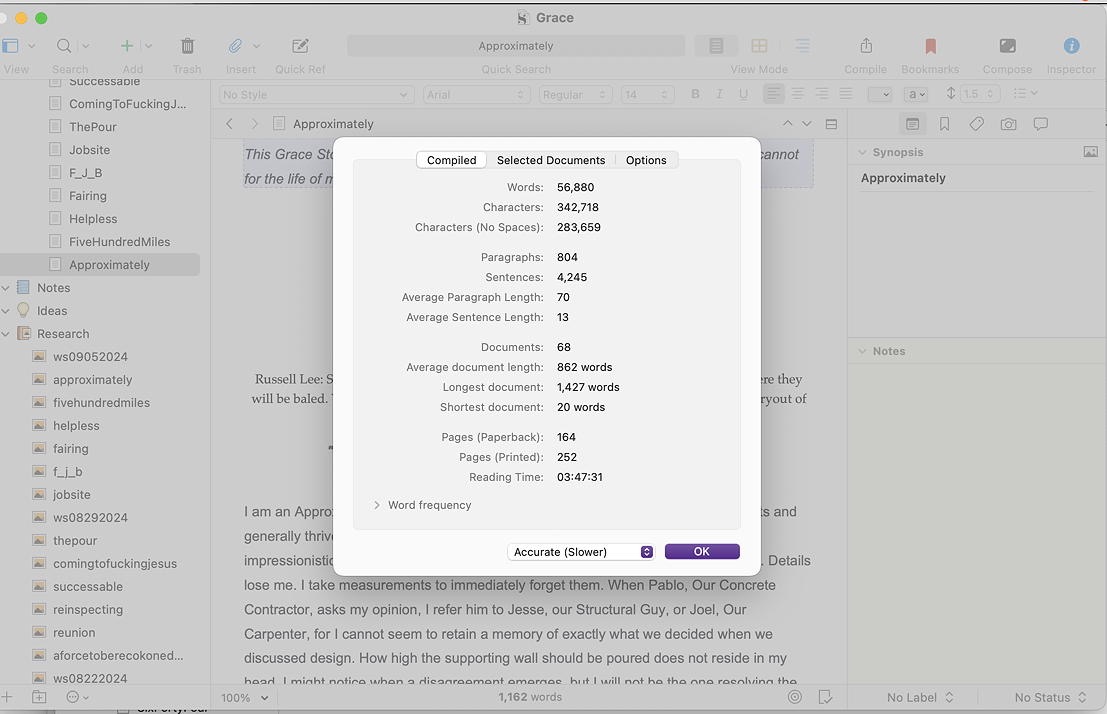Open text color swatch dropdown
The width and height of the screenshot is (1107, 714).
(880, 94)
